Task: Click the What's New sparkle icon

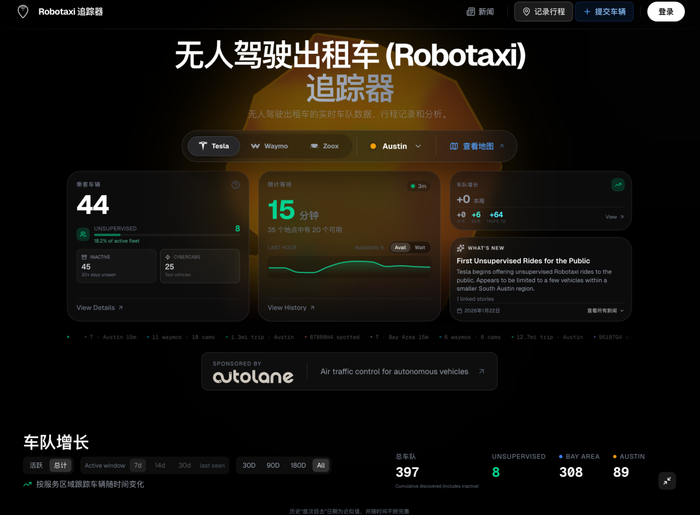Action: point(460,248)
